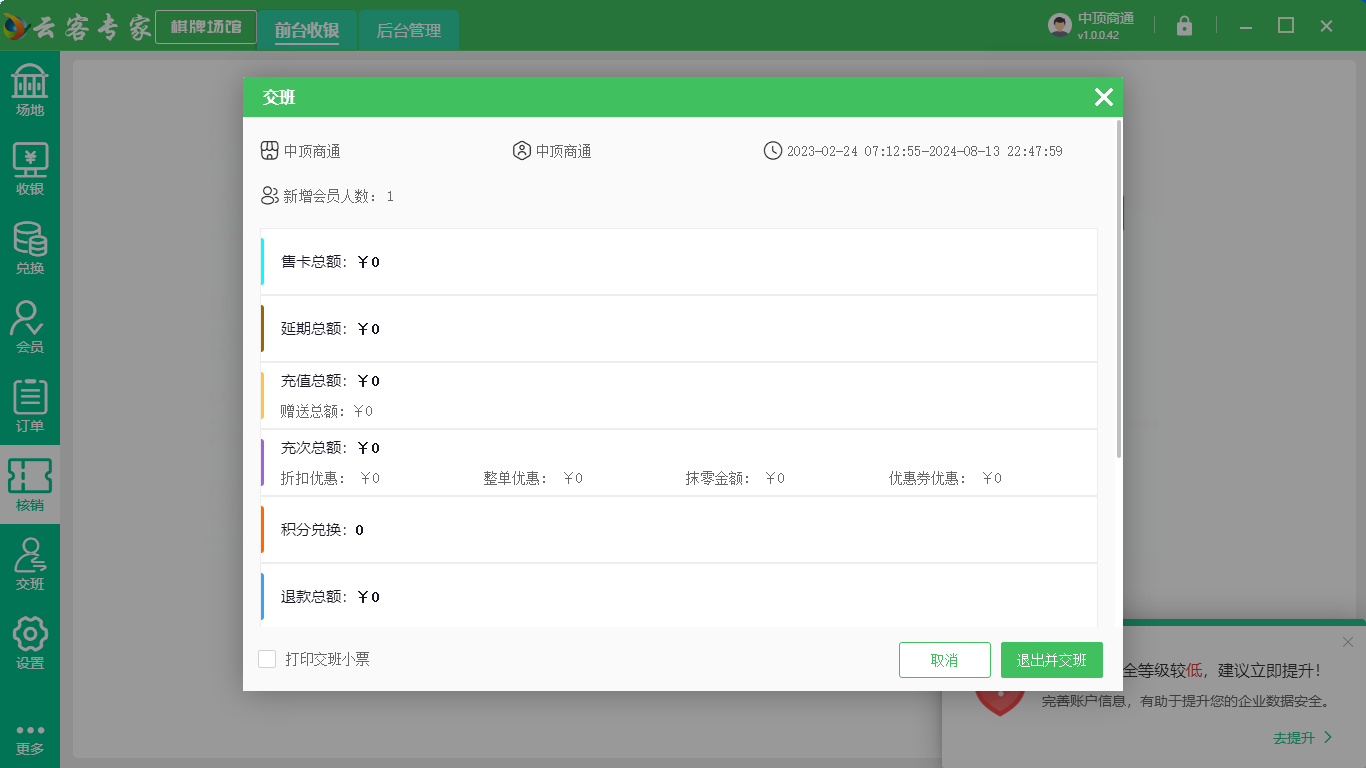Viewport: 1366px width, 768px height.
Task: Click the 棋牌场馆 venue type button
Action: pyautogui.click(x=206, y=27)
